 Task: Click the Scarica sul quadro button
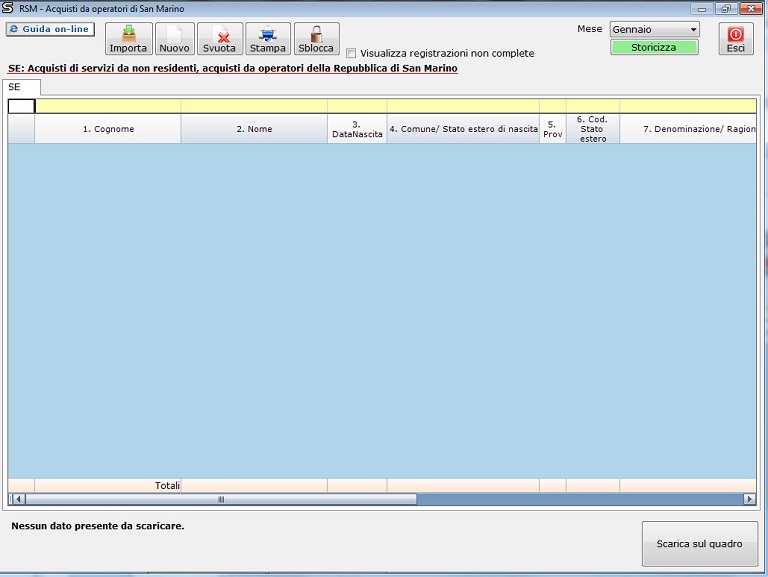699,544
